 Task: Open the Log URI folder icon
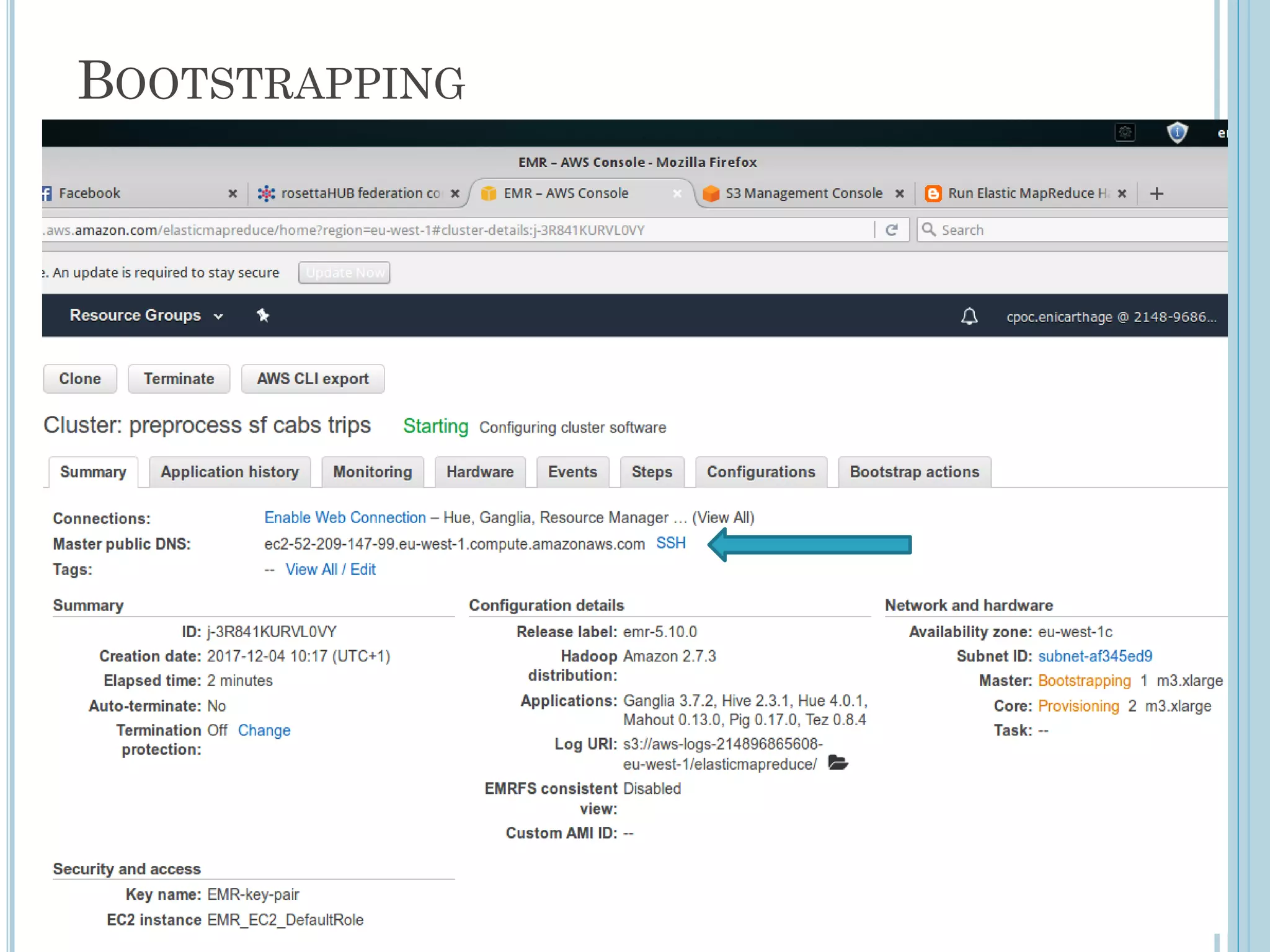(x=838, y=763)
